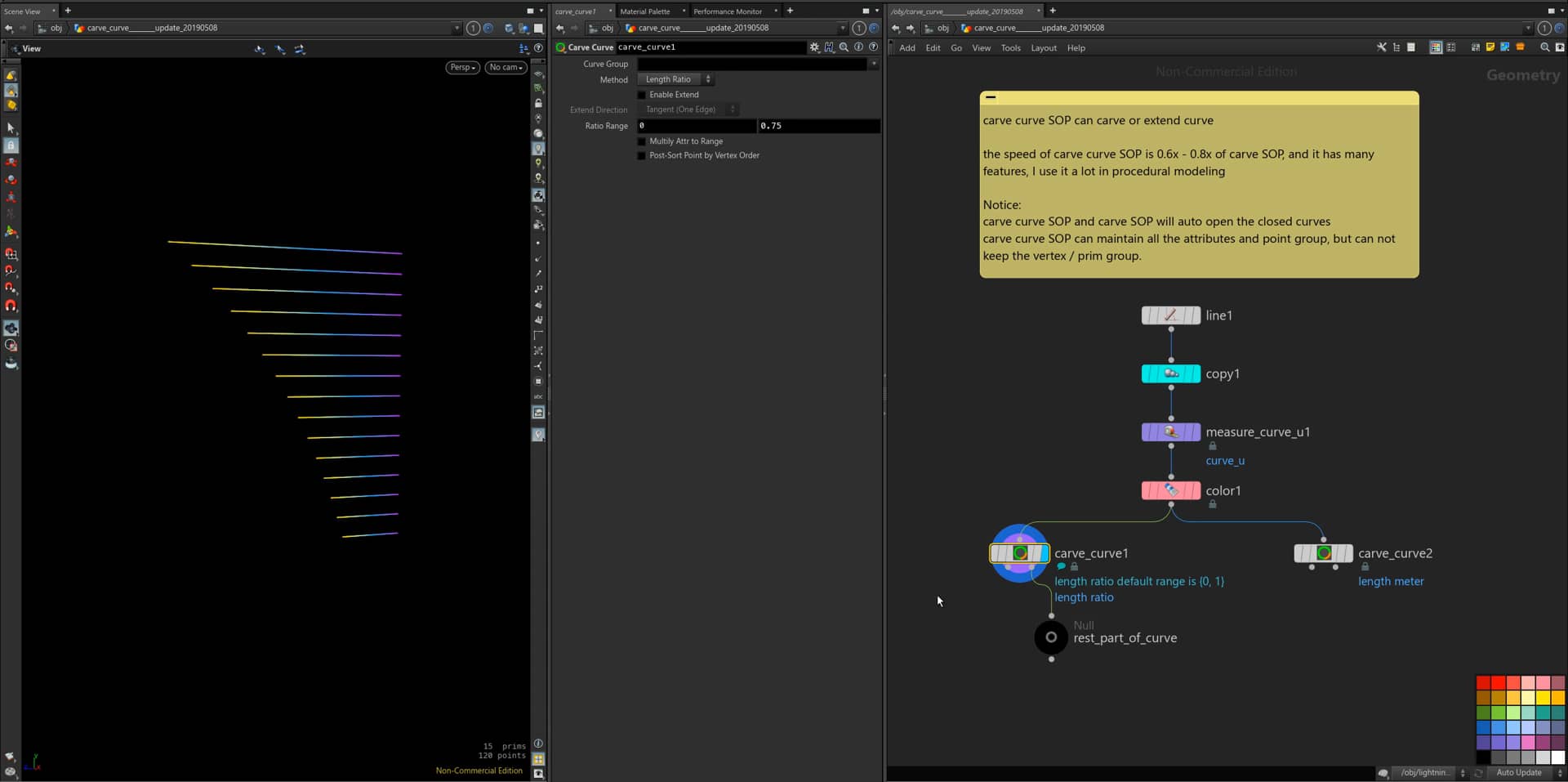This screenshot has width=1568, height=782.
Task: Collapse the yellow sticky note
Action: [x=991, y=97]
